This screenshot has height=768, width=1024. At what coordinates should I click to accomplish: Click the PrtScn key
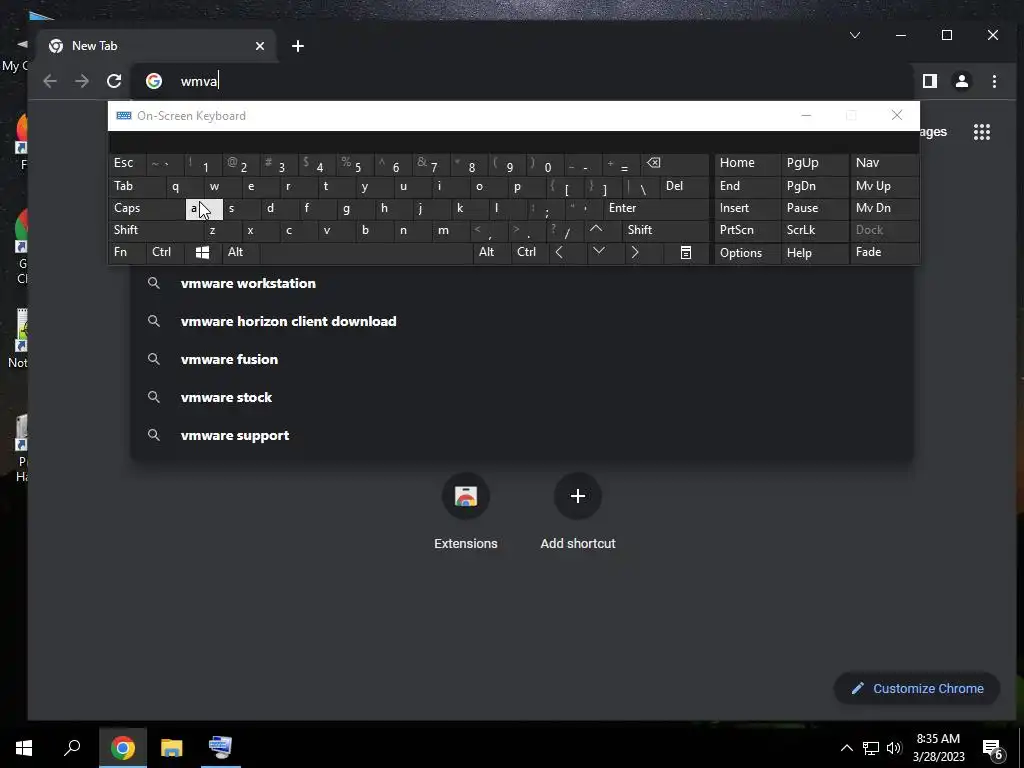pos(747,230)
